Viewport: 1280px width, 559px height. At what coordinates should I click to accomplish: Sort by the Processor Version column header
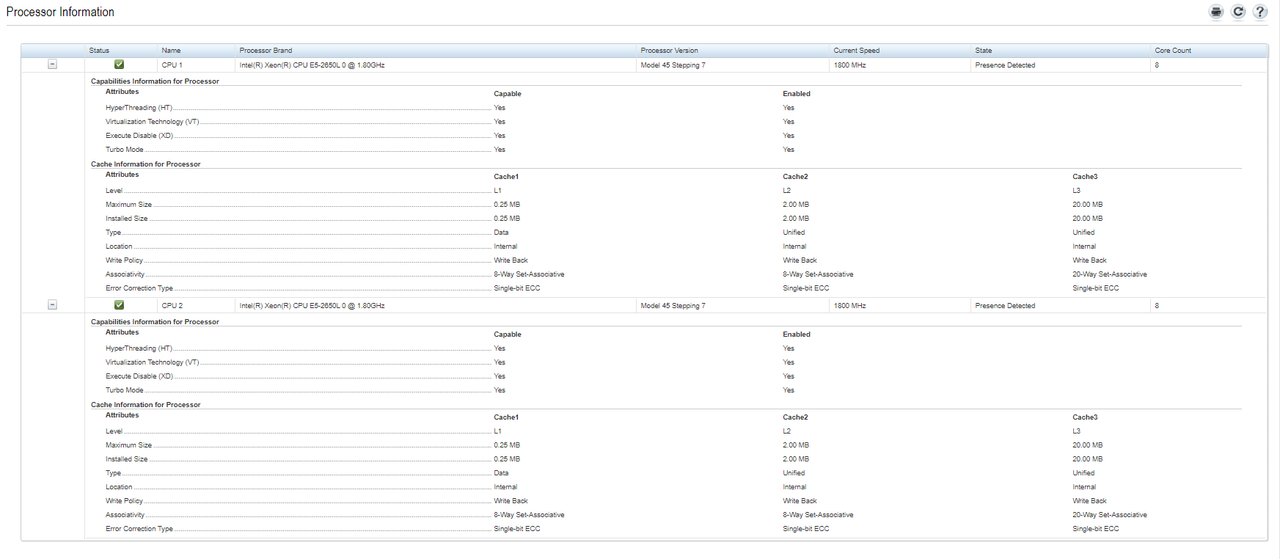tap(669, 50)
